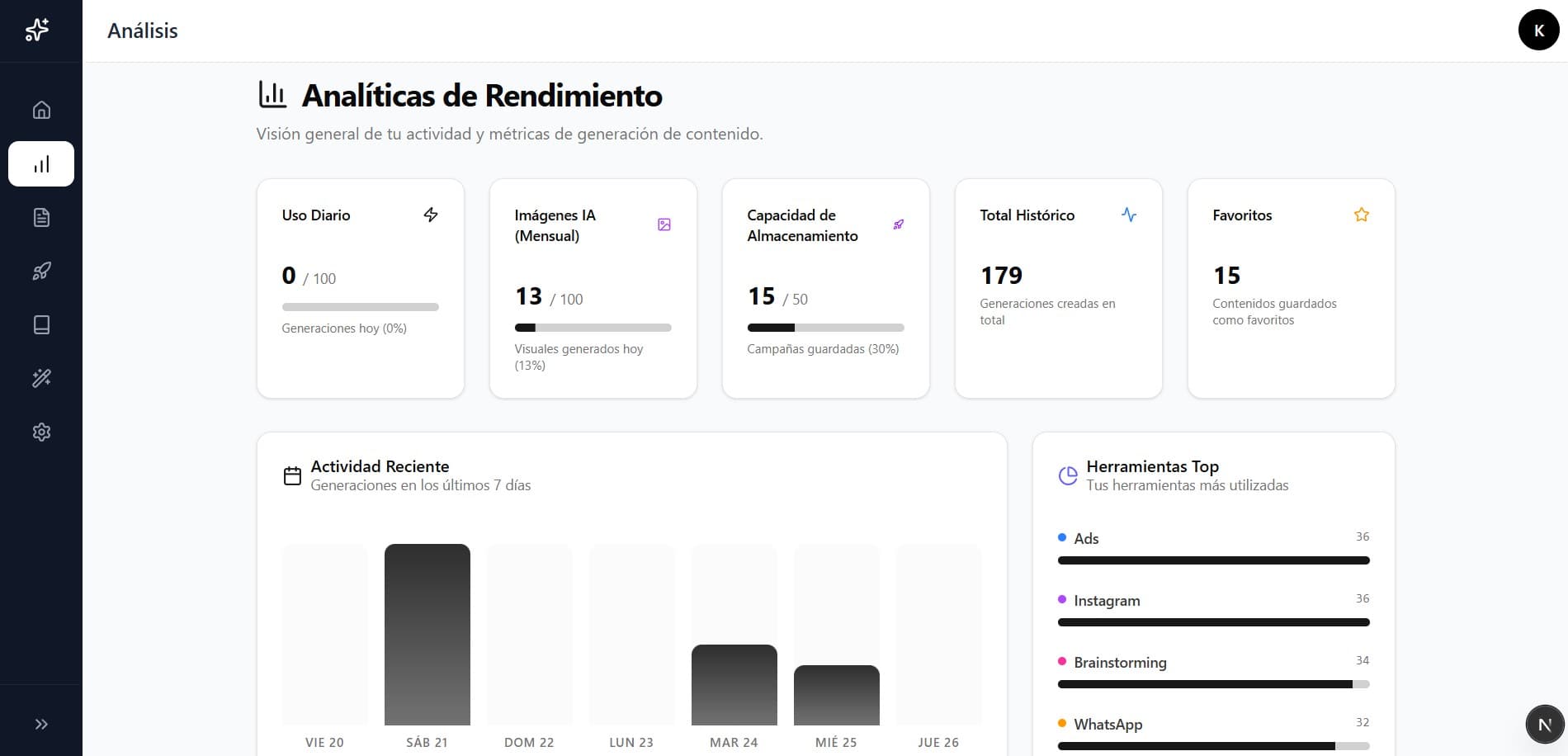Select the magic wand sidebar icon
The width and height of the screenshot is (1568, 756).
click(41, 379)
